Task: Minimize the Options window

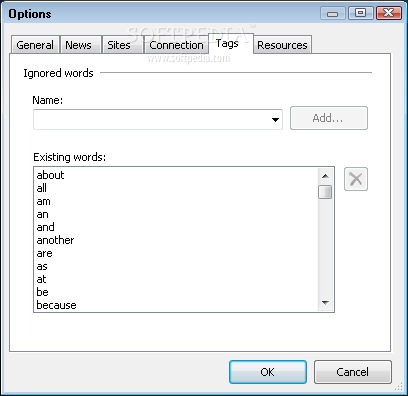Action: (x=333, y=14)
